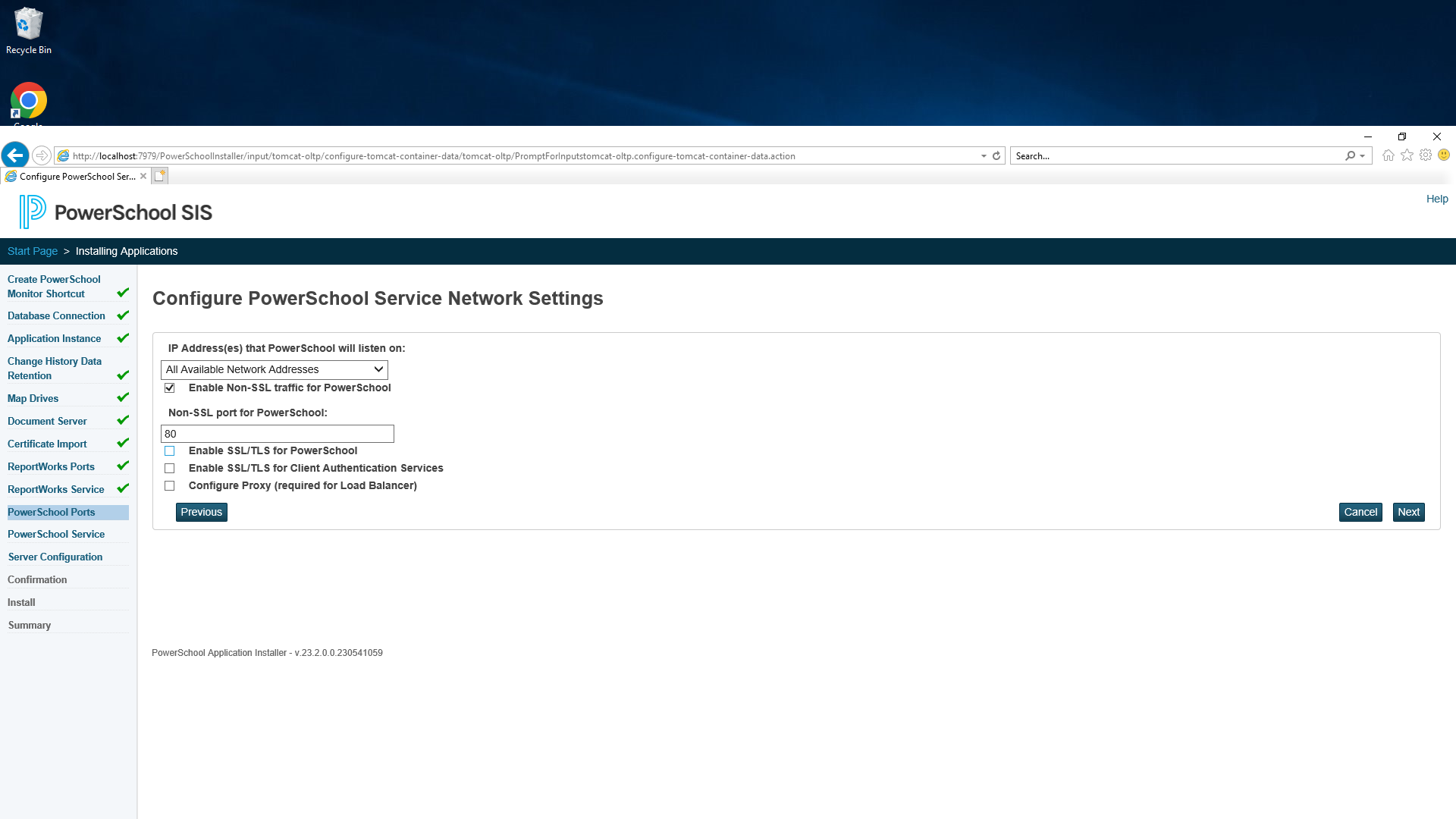Click the PowerSchool SIS logo
Screen dimensions: 1456x819
pos(116,212)
